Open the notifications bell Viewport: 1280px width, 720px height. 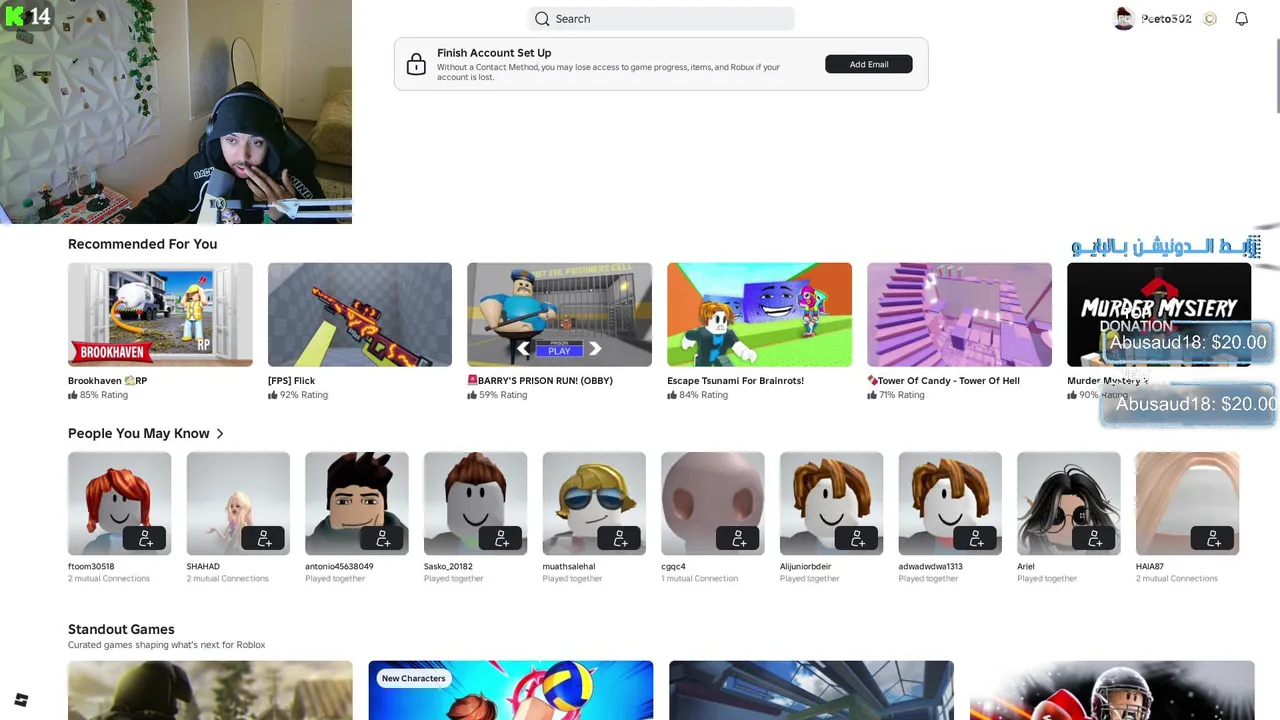[x=1241, y=18]
